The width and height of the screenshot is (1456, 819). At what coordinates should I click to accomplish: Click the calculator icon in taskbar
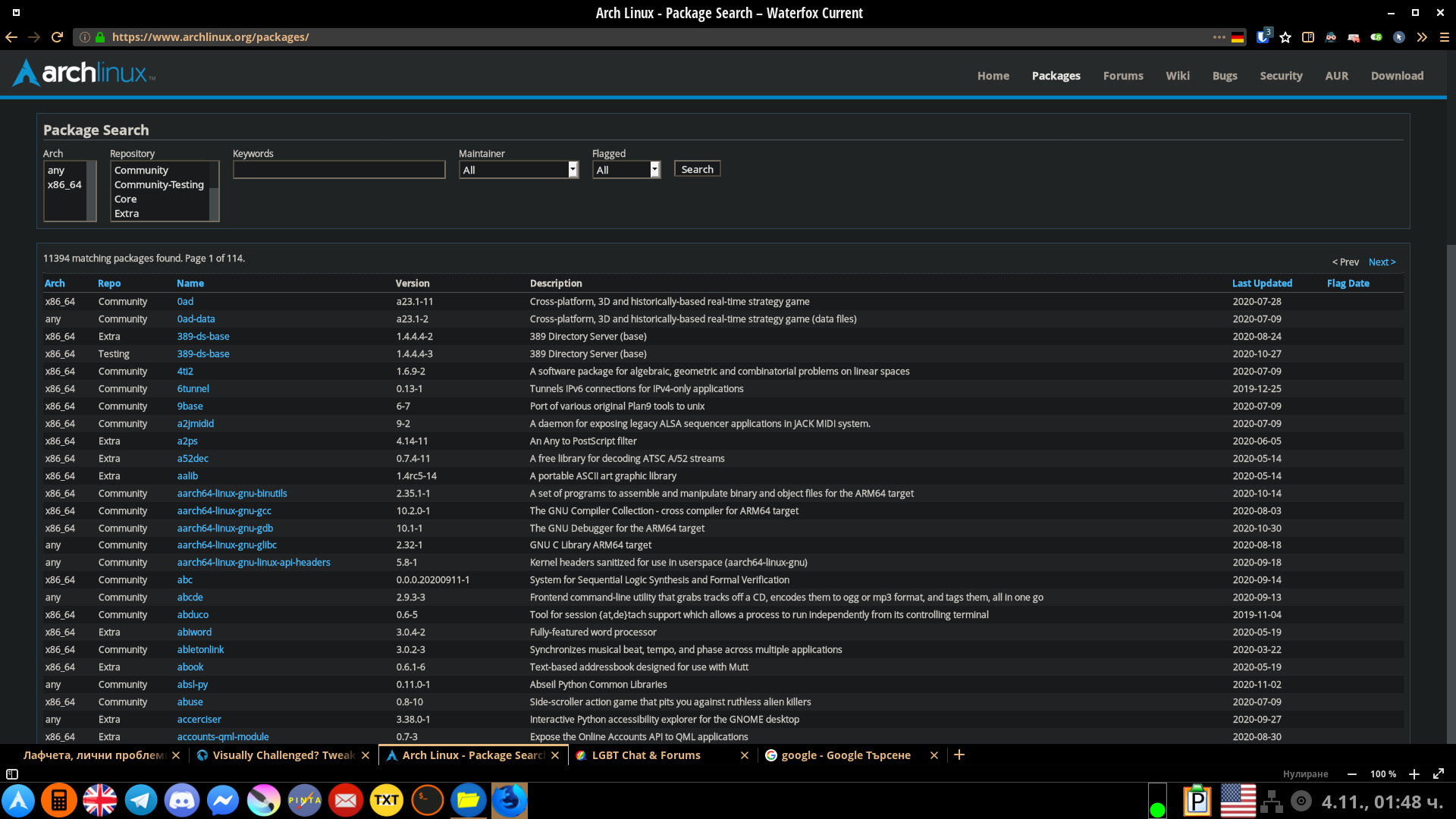(x=59, y=799)
